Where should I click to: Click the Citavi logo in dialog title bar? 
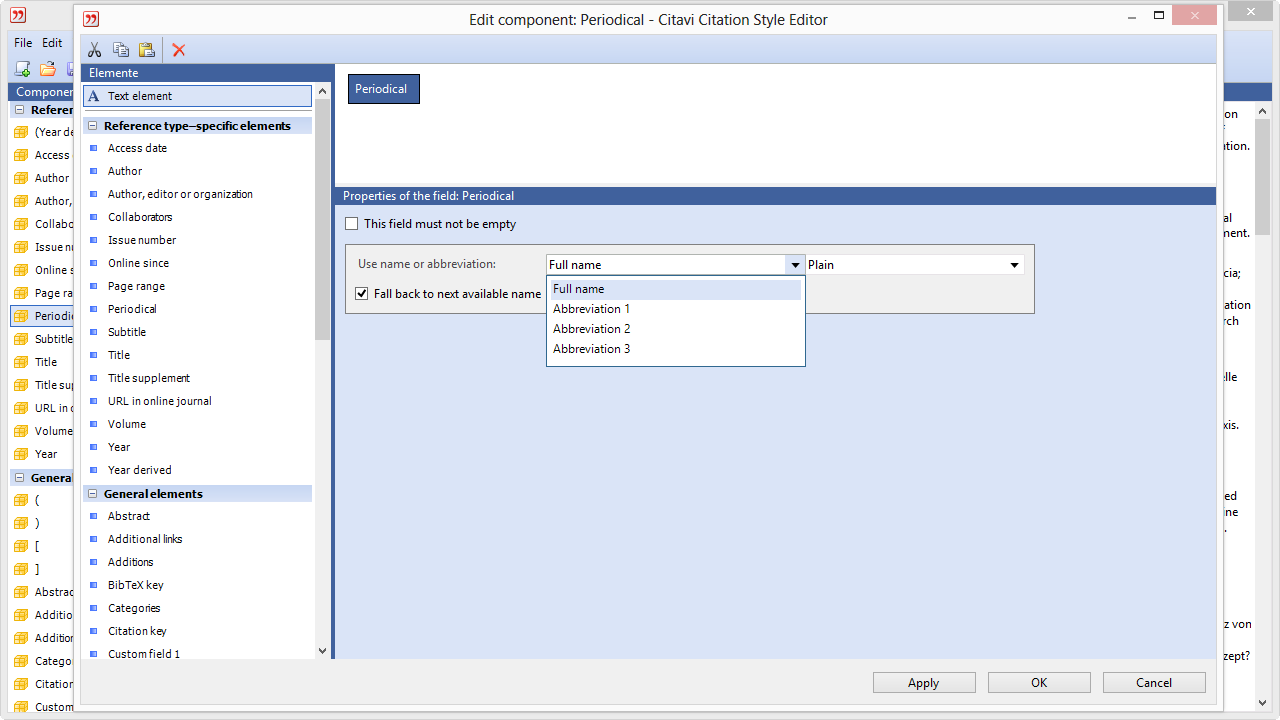pos(91,19)
